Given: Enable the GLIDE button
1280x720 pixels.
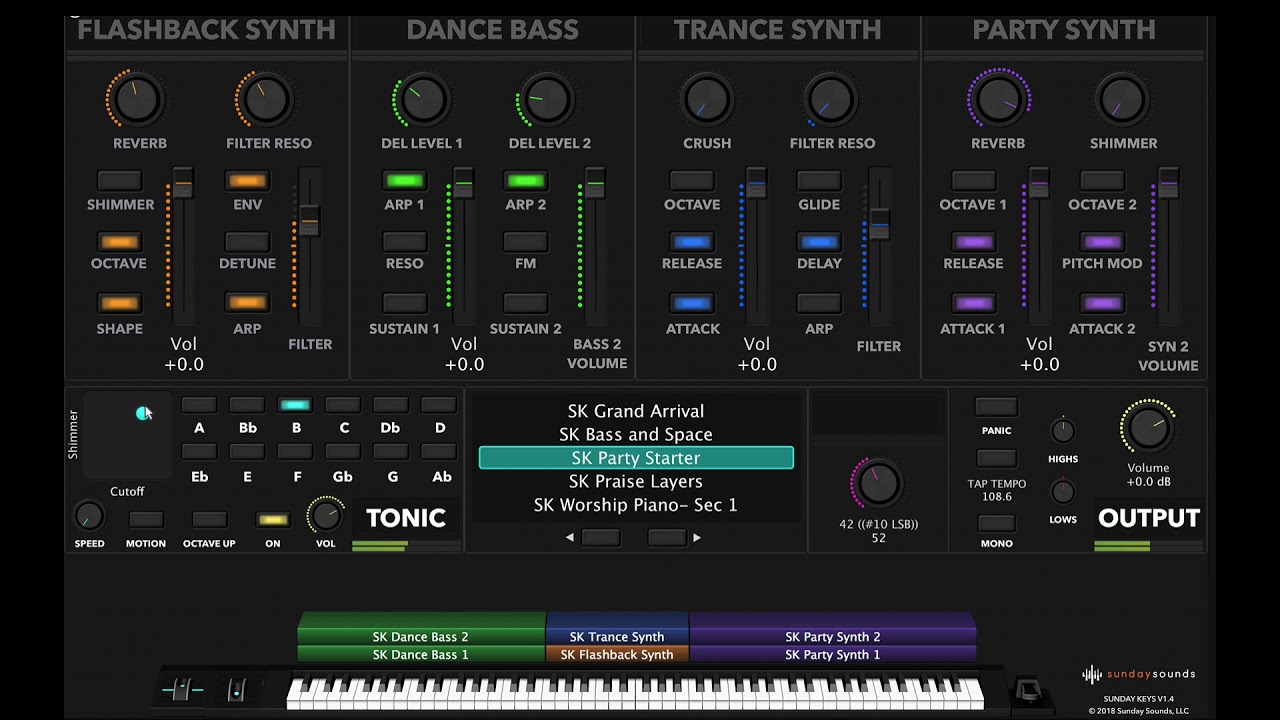Looking at the screenshot, I should click(819, 181).
